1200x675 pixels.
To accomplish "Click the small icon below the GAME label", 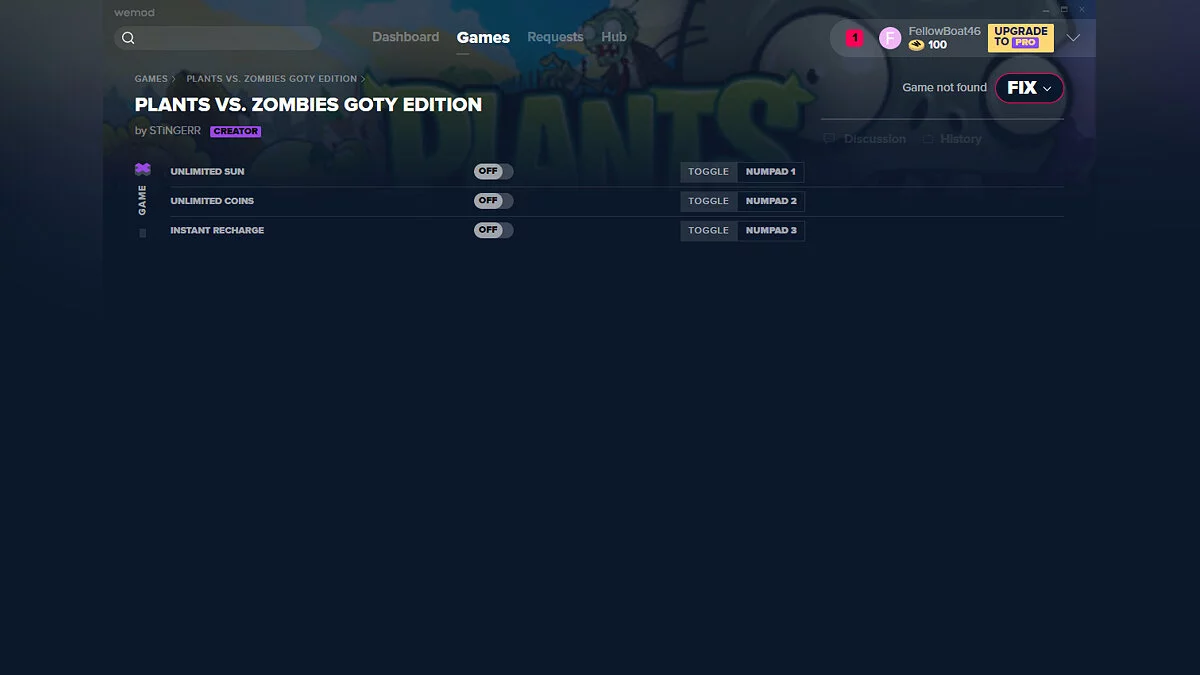I will coord(143,233).
